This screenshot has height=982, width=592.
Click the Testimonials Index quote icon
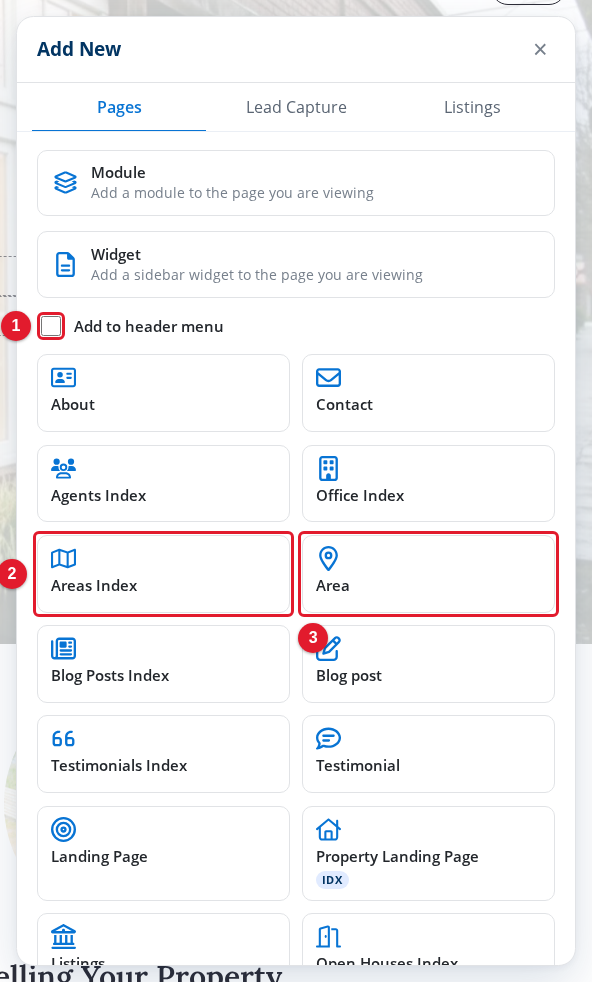click(x=63, y=738)
